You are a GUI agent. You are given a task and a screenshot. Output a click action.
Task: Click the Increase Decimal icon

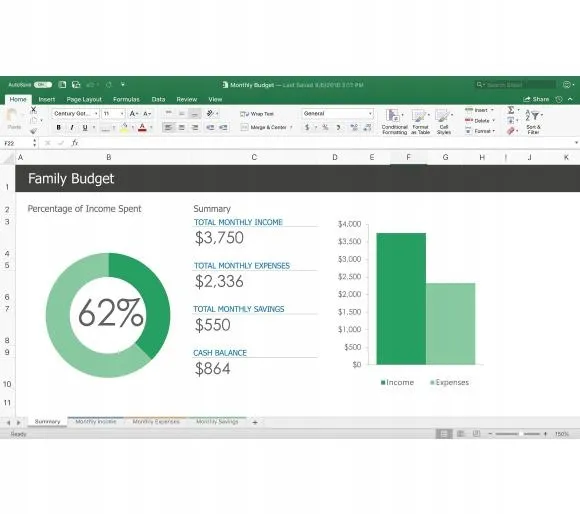(x=354, y=128)
